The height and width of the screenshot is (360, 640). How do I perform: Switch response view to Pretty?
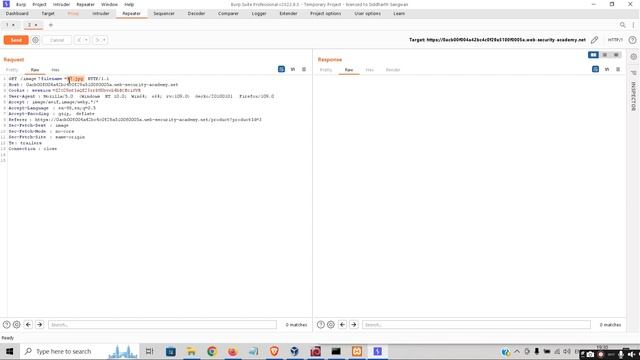pos(326,70)
